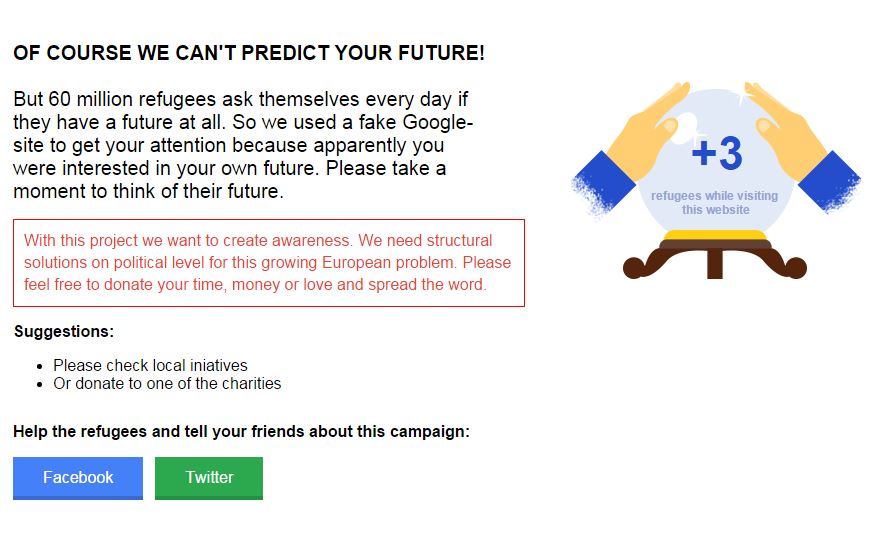This screenshot has height=548, width=876.
Task: Click the brown crystal ball stand
Action: point(714,261)
